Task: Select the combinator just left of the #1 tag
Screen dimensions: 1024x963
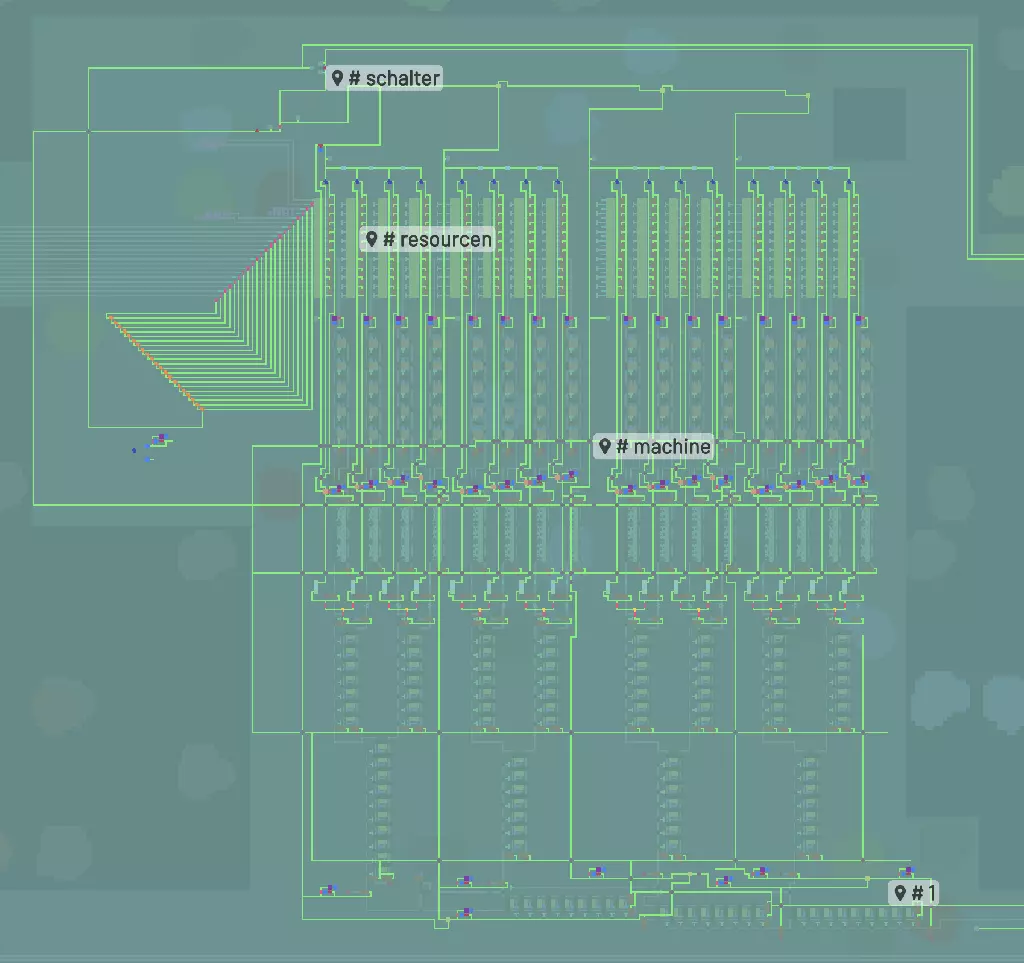Action: click(x=906, y=872)
